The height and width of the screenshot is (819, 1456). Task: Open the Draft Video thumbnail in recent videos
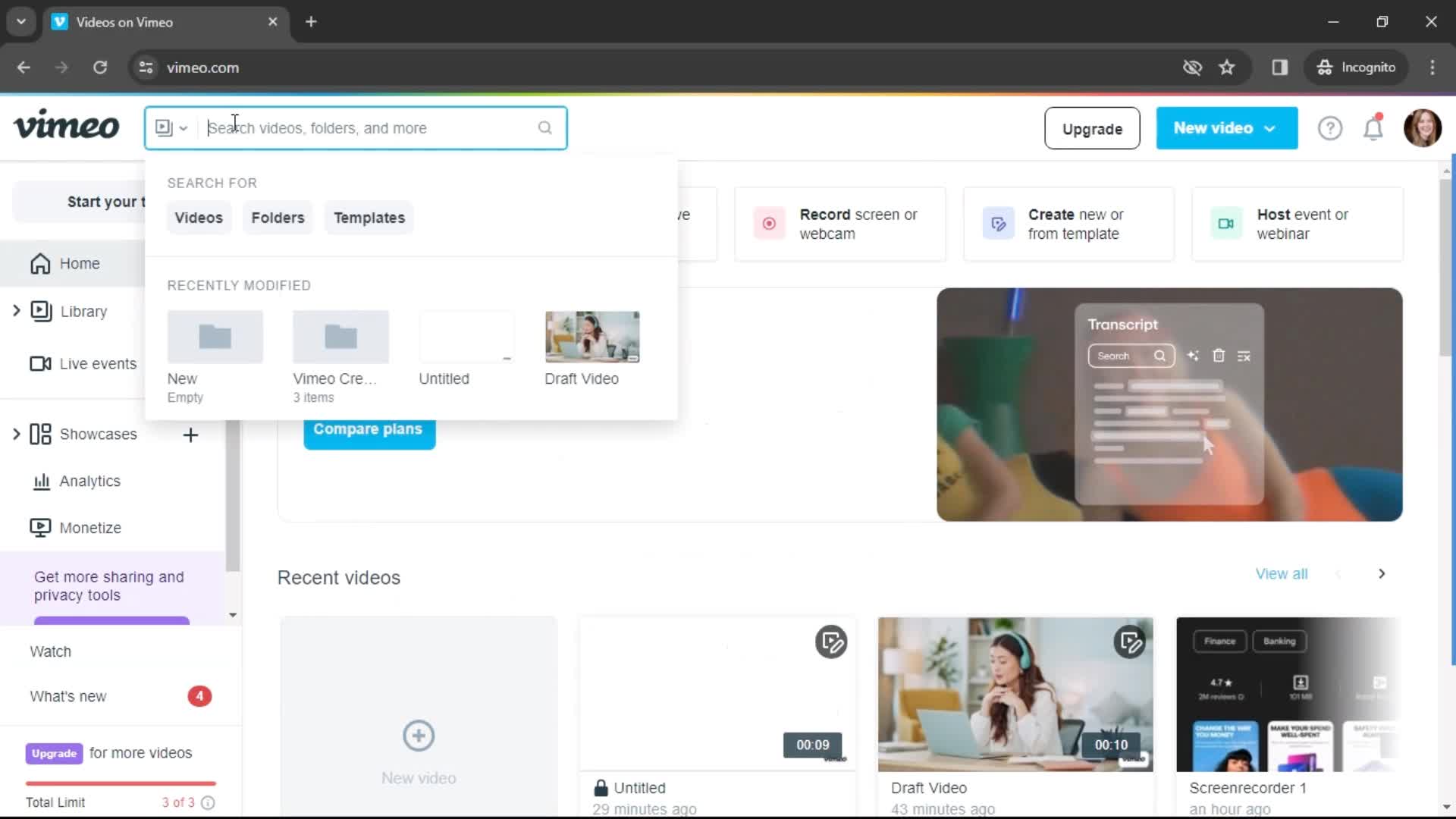1015,694
